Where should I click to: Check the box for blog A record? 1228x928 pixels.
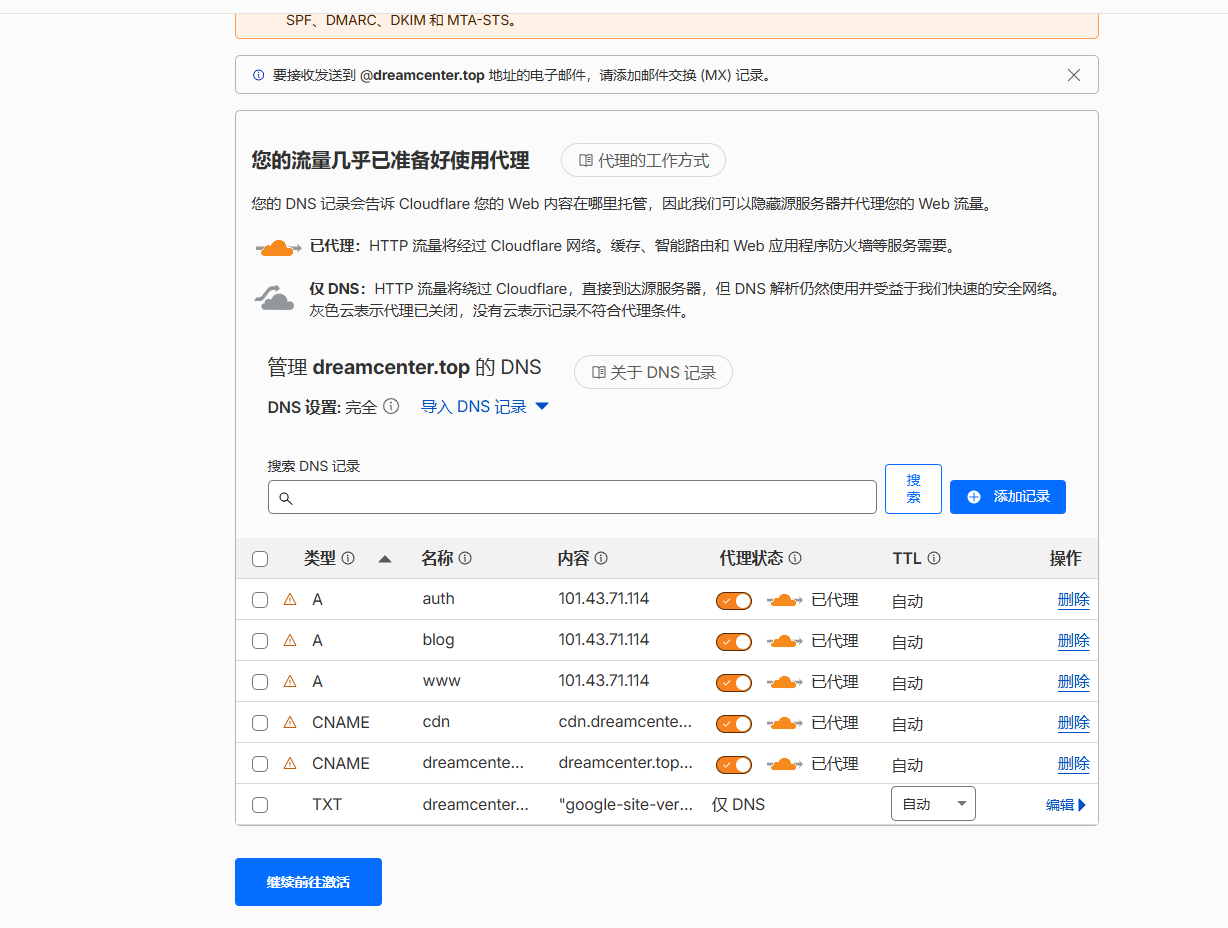click(x=260, y=641)
